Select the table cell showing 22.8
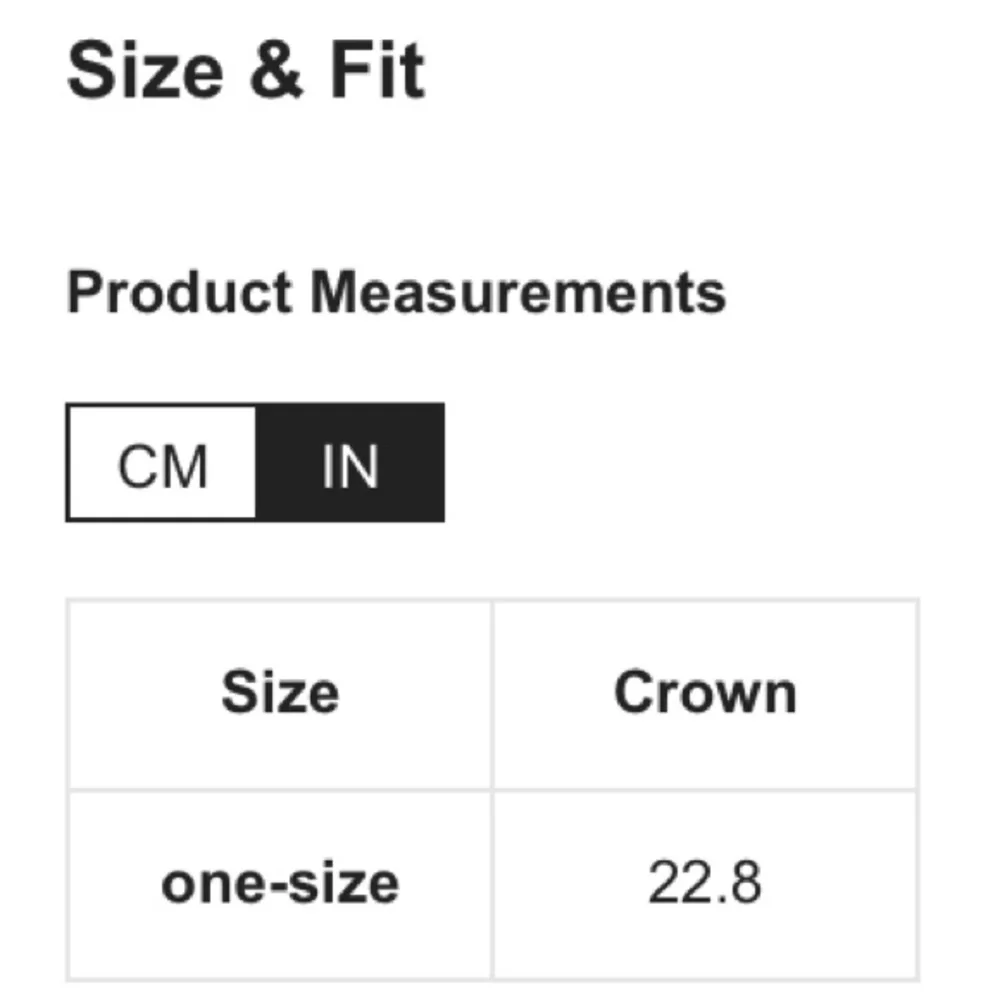The width and height of the screenshot is (1000, 1000). pyautogui.click(x=705, y=884)
